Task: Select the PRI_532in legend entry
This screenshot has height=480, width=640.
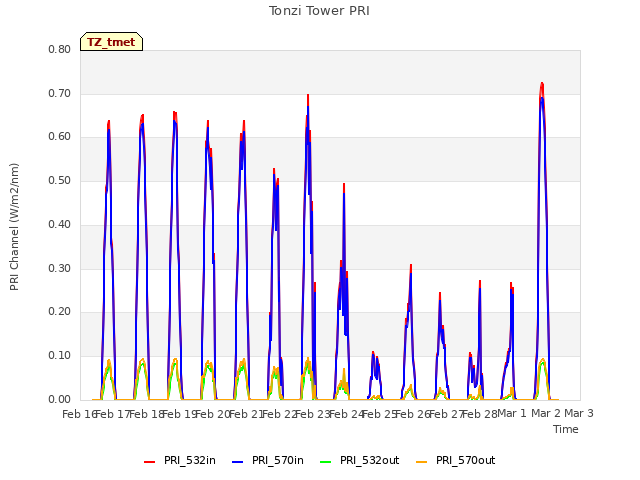Action: (180, 460)
